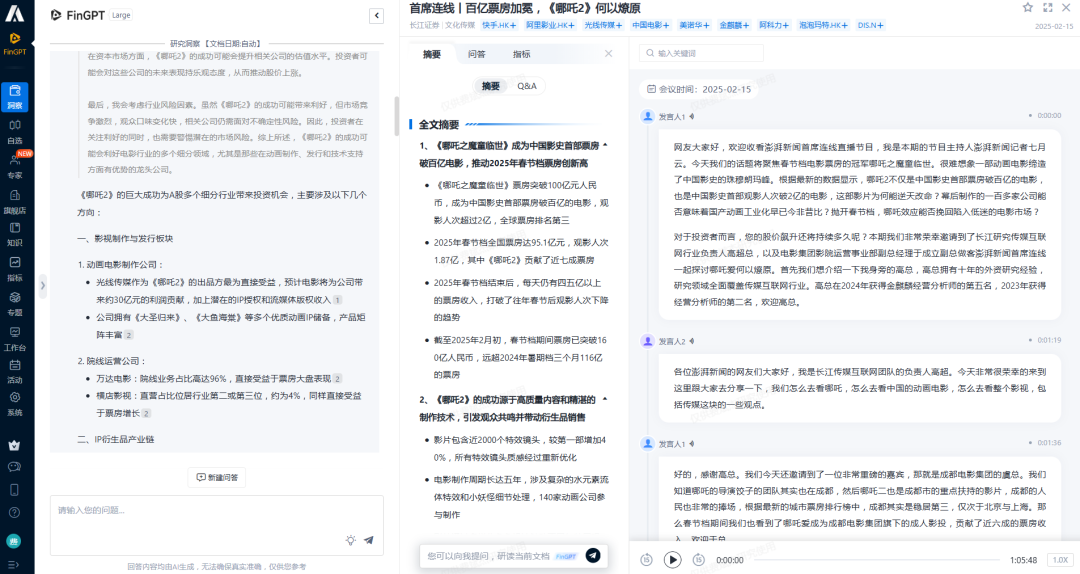The height and width of the screenshot is (574, 1080).
Task: Click the crown VIP icon
Action: tap(14, 445)
